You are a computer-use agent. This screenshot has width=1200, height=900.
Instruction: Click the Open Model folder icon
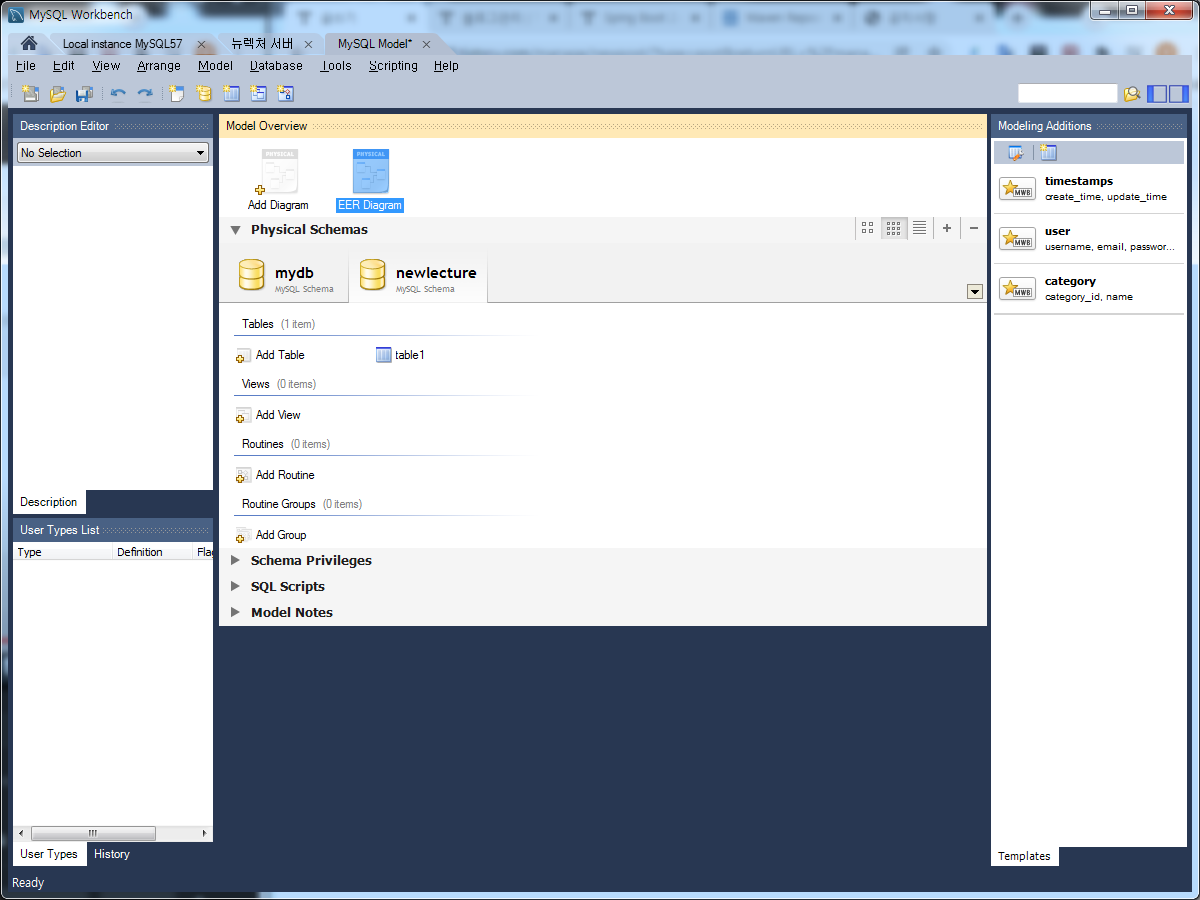[58, 94]
